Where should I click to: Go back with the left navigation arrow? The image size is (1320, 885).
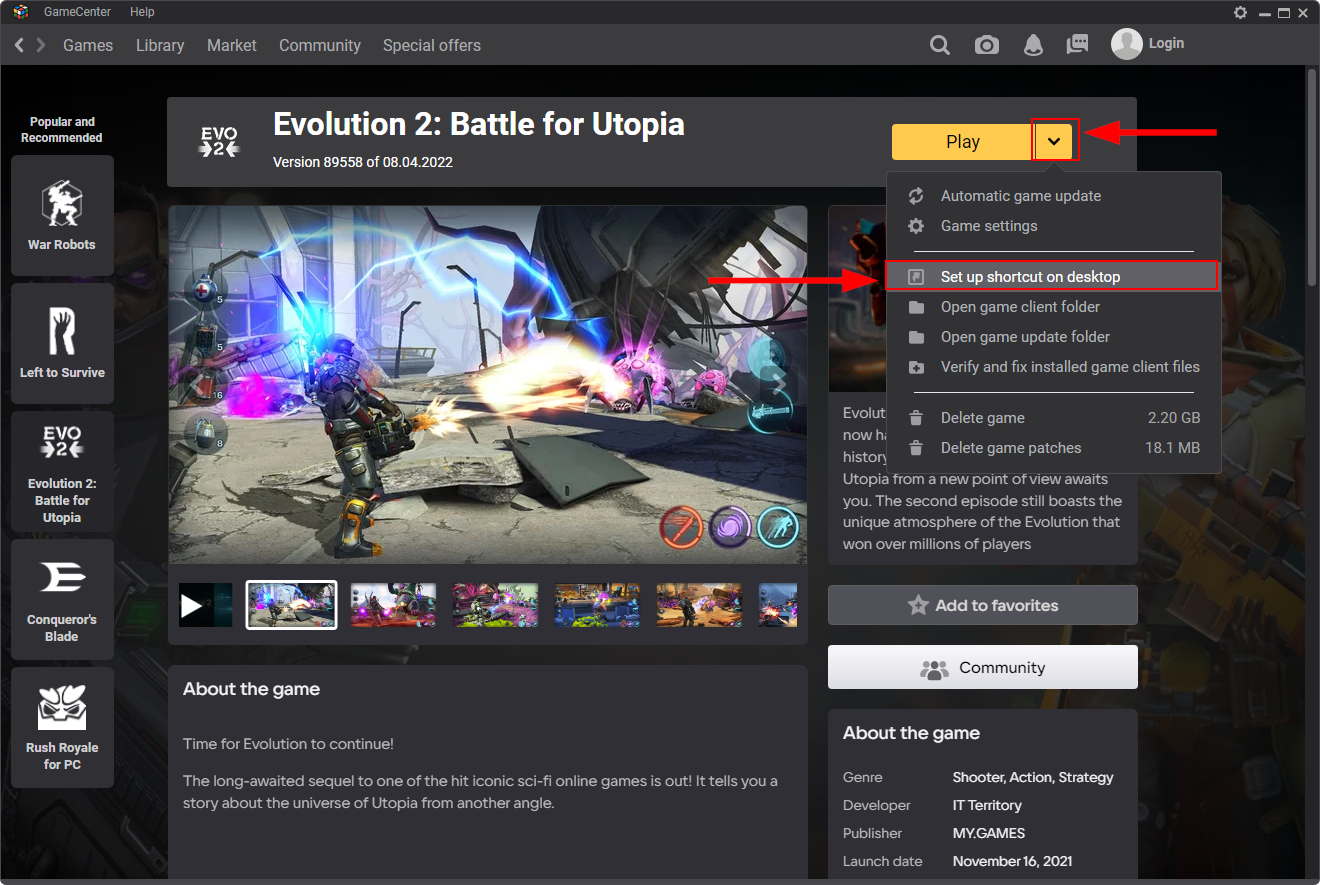tap(19, 45)
